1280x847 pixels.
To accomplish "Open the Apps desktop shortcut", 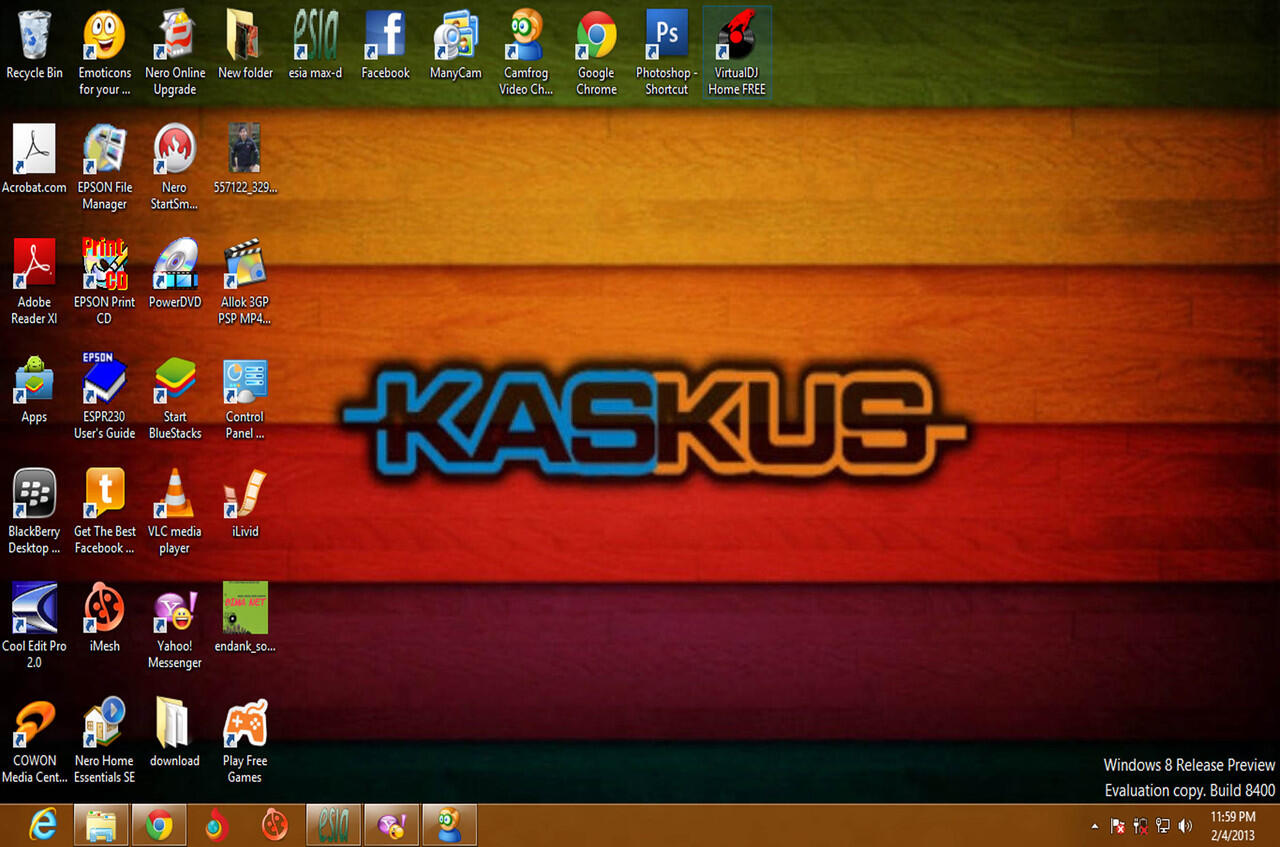I will (x=34, y=390).
